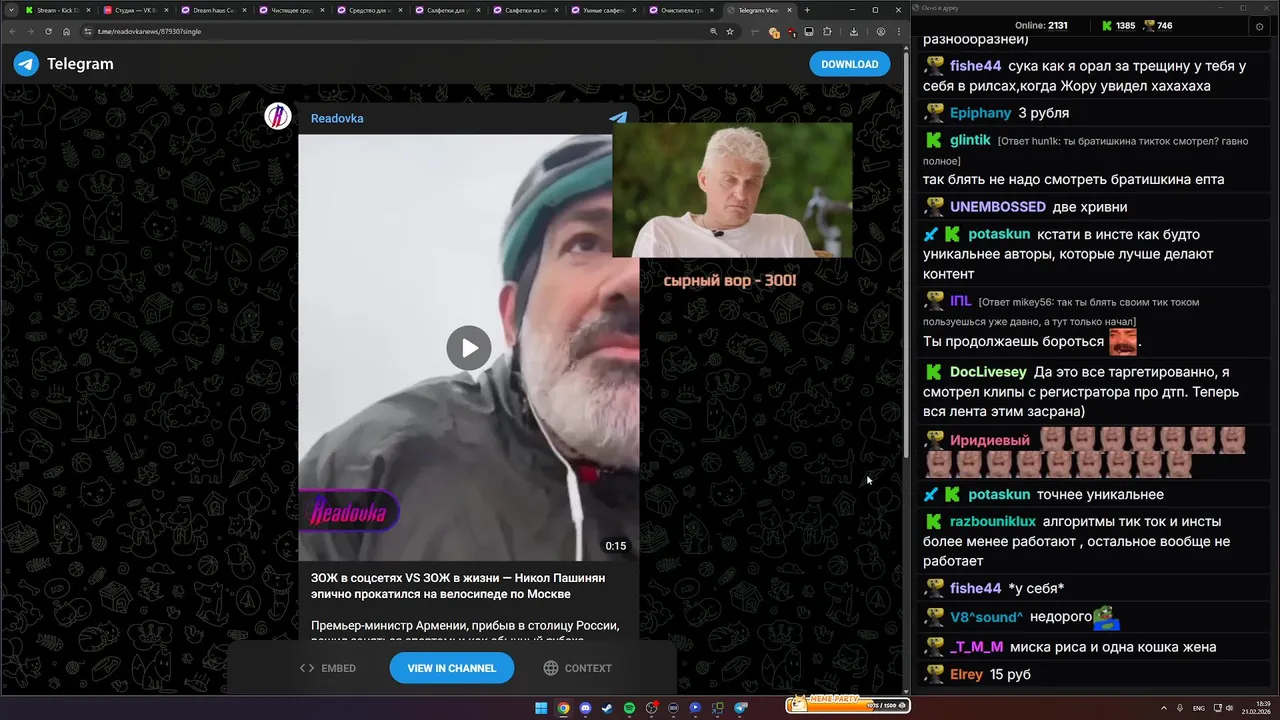Open chat settings gear icon
Image resolution: width=1280 pixels, height=720 pixels.
tap(1259, 26)
